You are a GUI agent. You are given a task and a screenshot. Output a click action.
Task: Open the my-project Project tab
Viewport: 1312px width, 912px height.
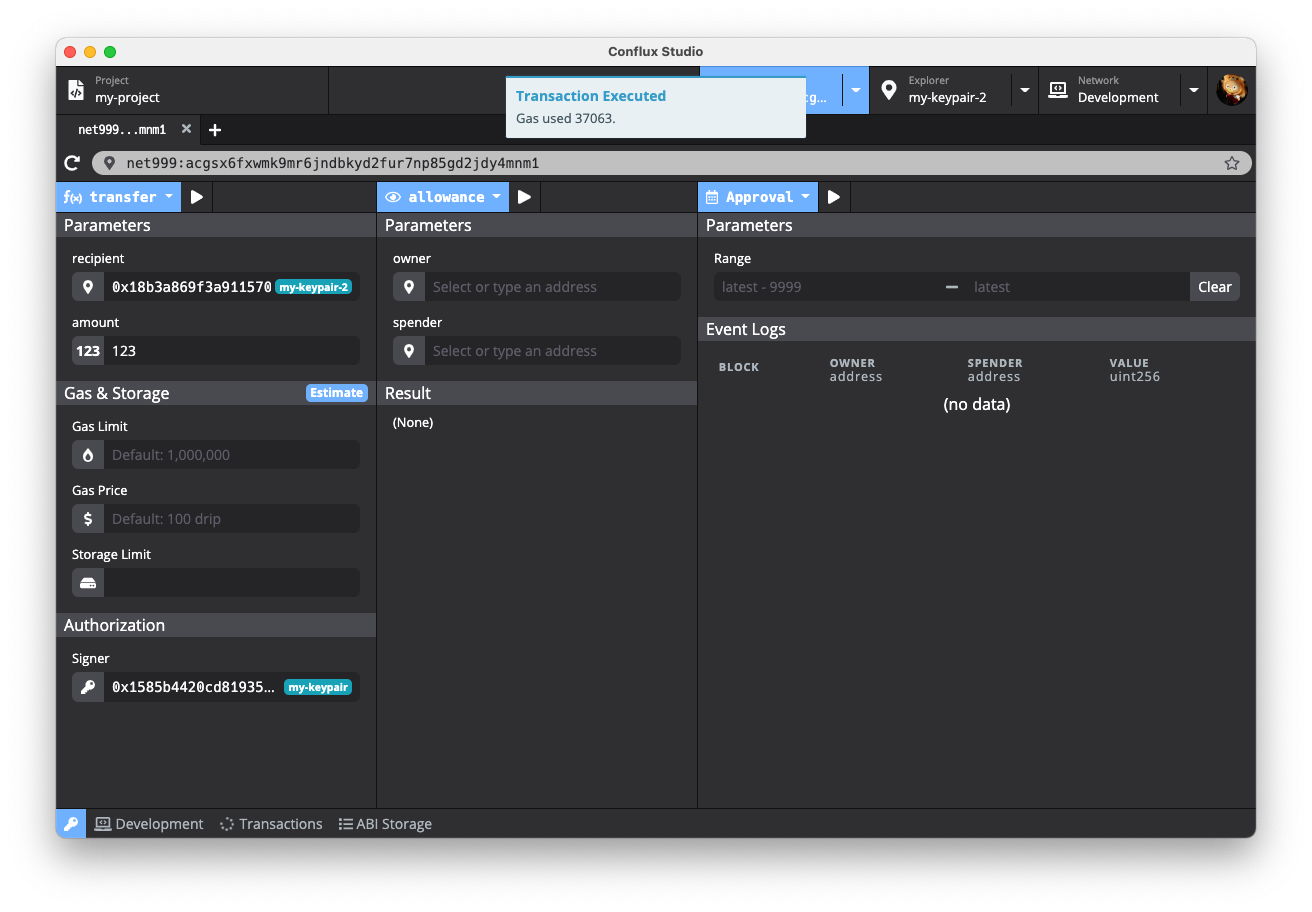[x=192, y=90]
